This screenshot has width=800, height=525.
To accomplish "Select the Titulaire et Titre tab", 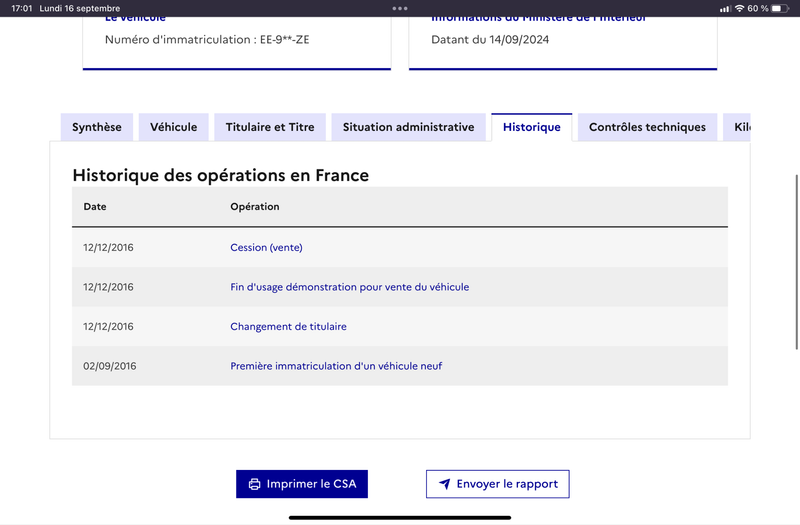I will point(270,127).
